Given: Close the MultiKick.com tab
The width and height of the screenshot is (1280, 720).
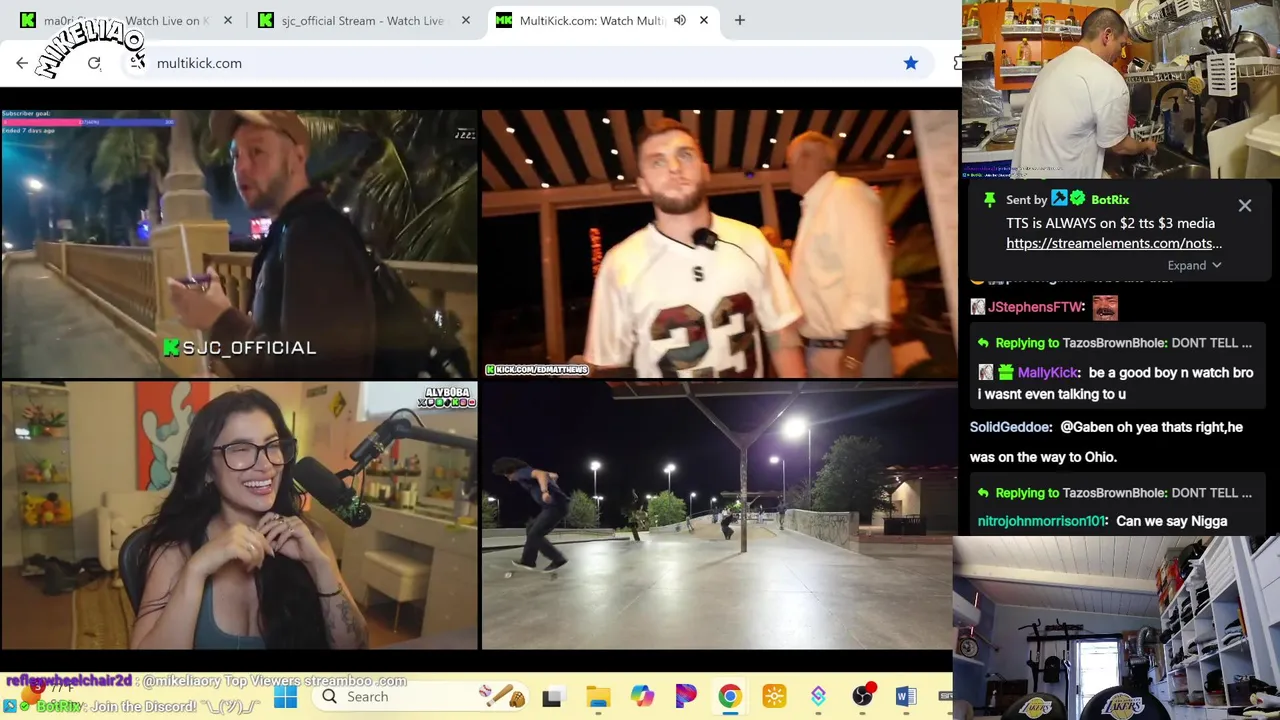Looking at the screenshot, I should (704, 20).
